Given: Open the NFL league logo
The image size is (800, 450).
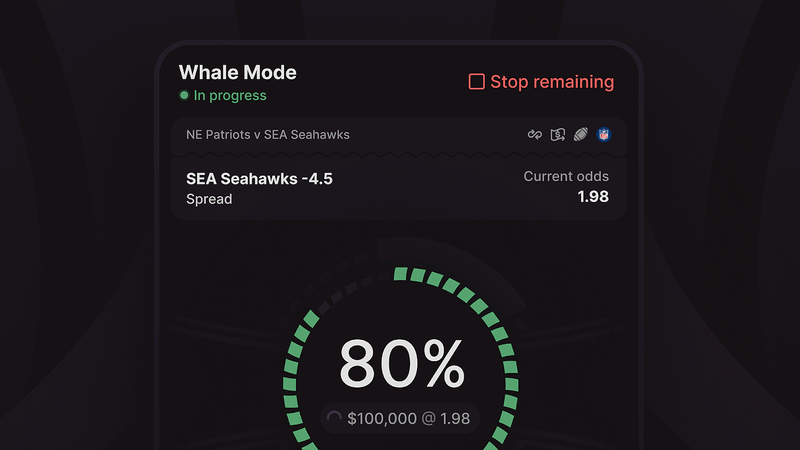Looking at the screenshot, I should click(x=603, y=134).
